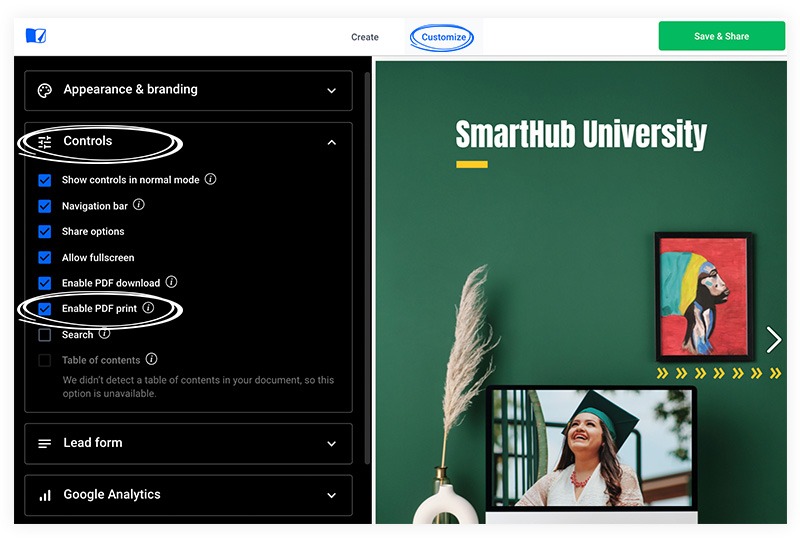Viewport: 800px width, 540px height.
Task: Click the Lead form lines icon
Action: pyautogui.click(x=45, y=444)
